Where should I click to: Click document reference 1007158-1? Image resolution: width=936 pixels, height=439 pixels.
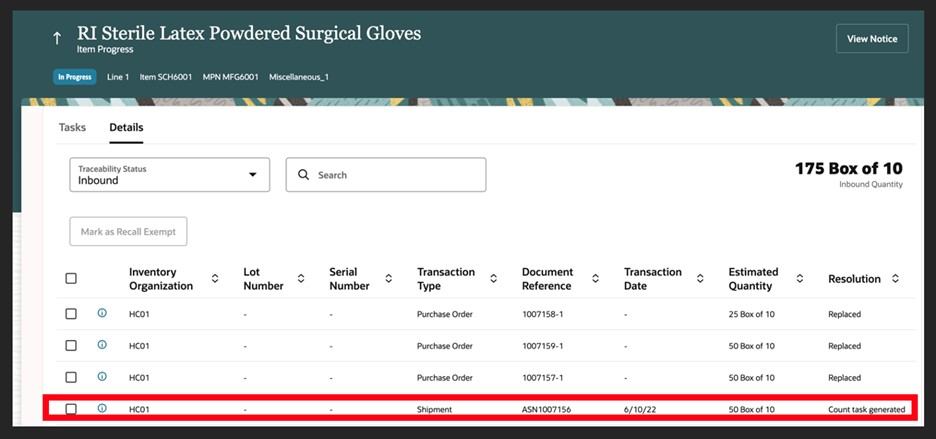(x=543, y=314)
